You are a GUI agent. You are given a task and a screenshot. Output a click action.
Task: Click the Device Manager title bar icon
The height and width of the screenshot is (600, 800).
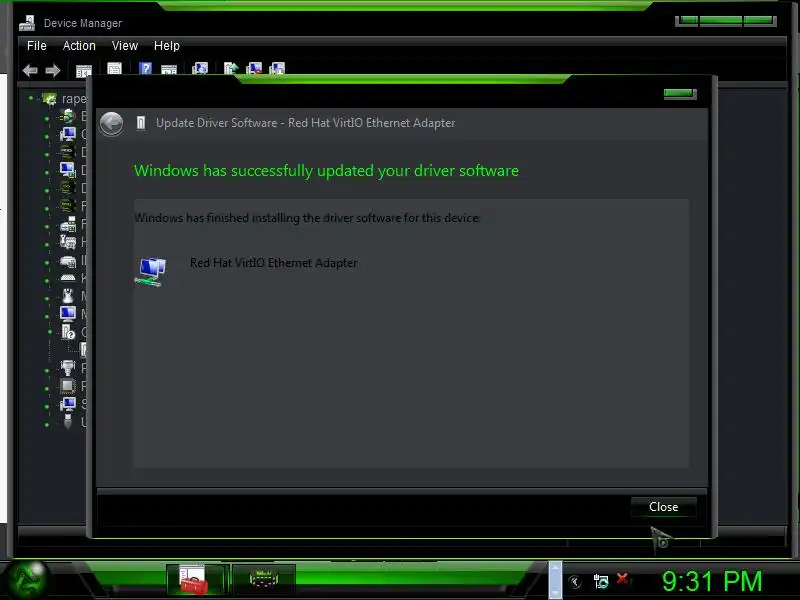point(27,23)
